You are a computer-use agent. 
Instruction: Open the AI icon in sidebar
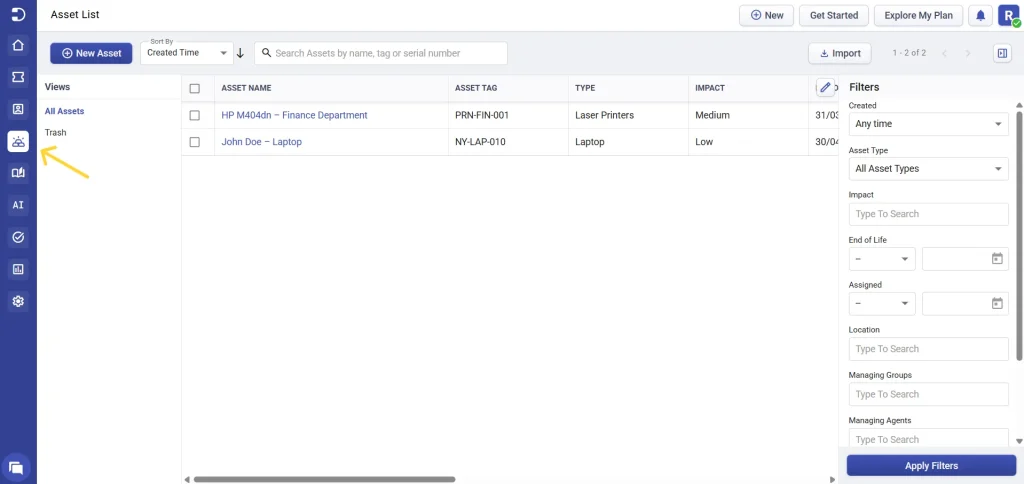click(18, 205)
